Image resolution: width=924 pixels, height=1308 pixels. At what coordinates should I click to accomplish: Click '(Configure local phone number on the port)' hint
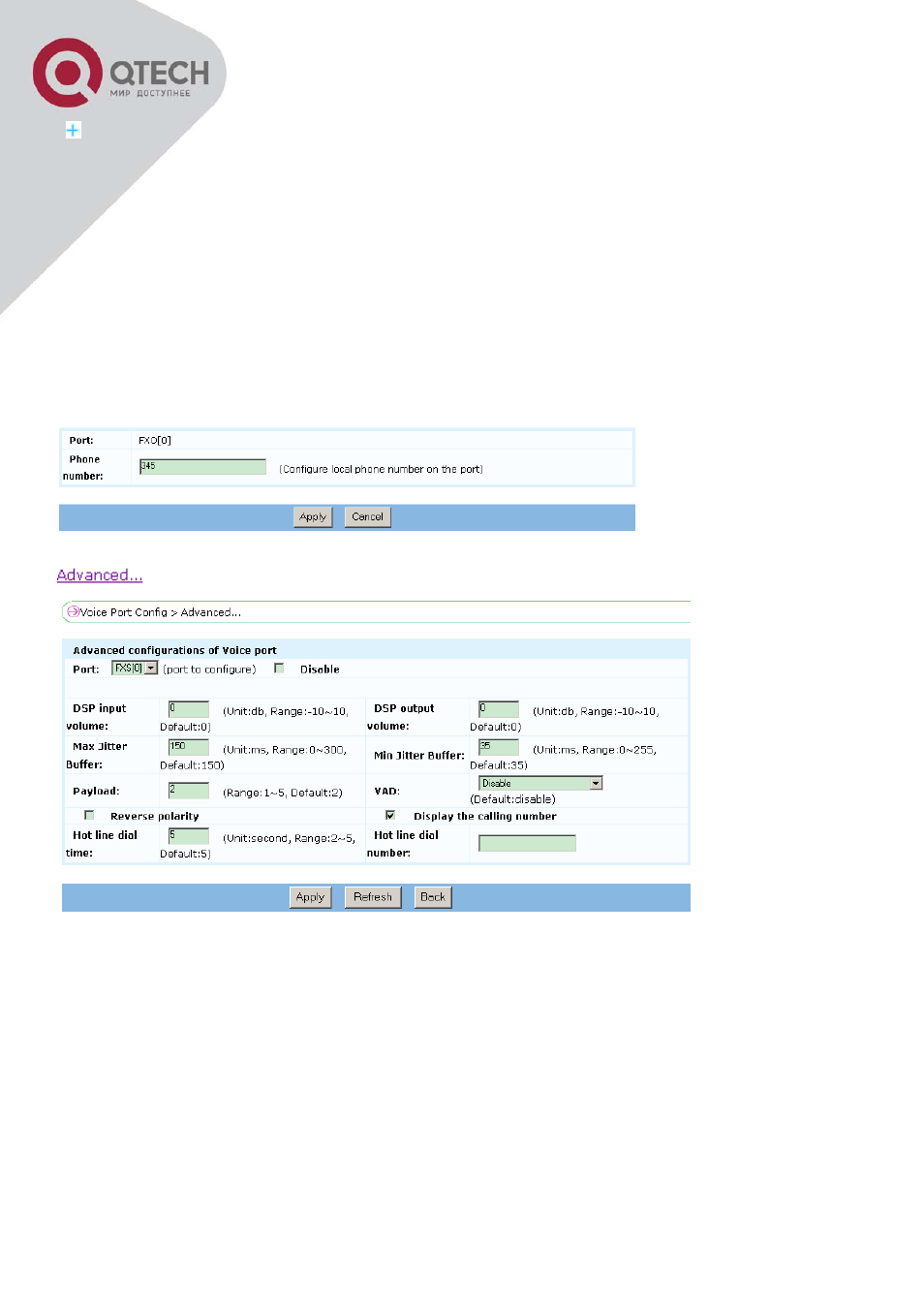point(381,469)
